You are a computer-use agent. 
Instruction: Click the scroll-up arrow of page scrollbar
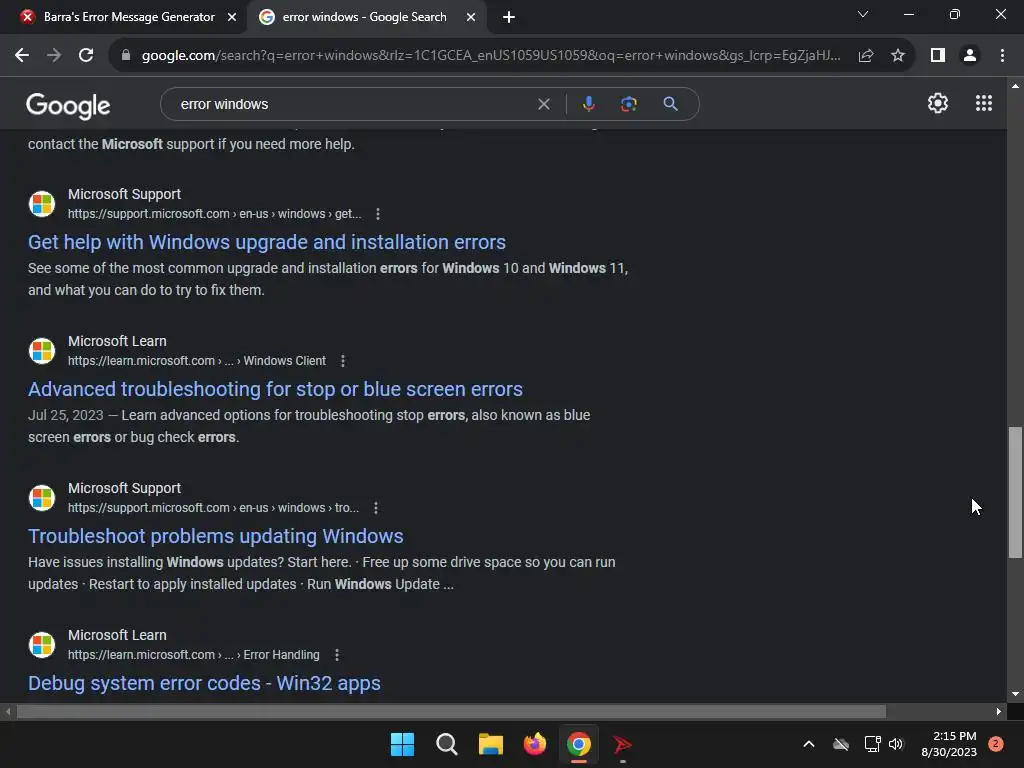pos(1015,86)
